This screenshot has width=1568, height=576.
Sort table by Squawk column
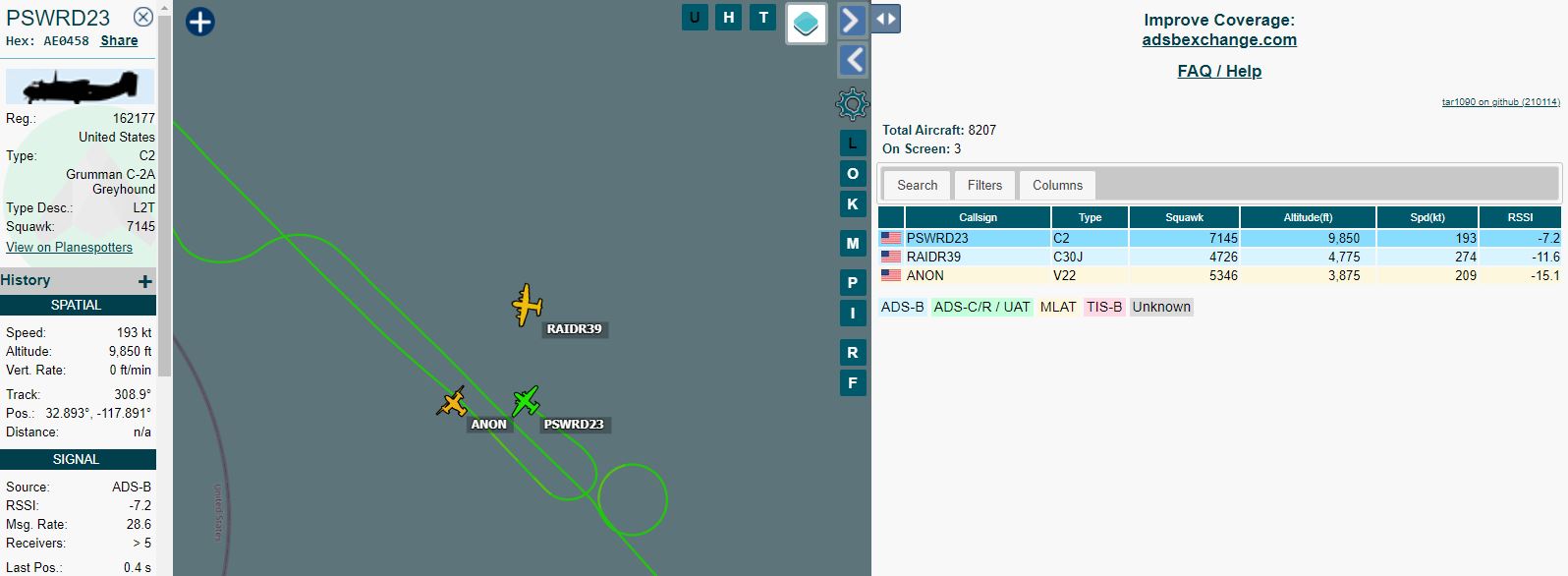1184,217
